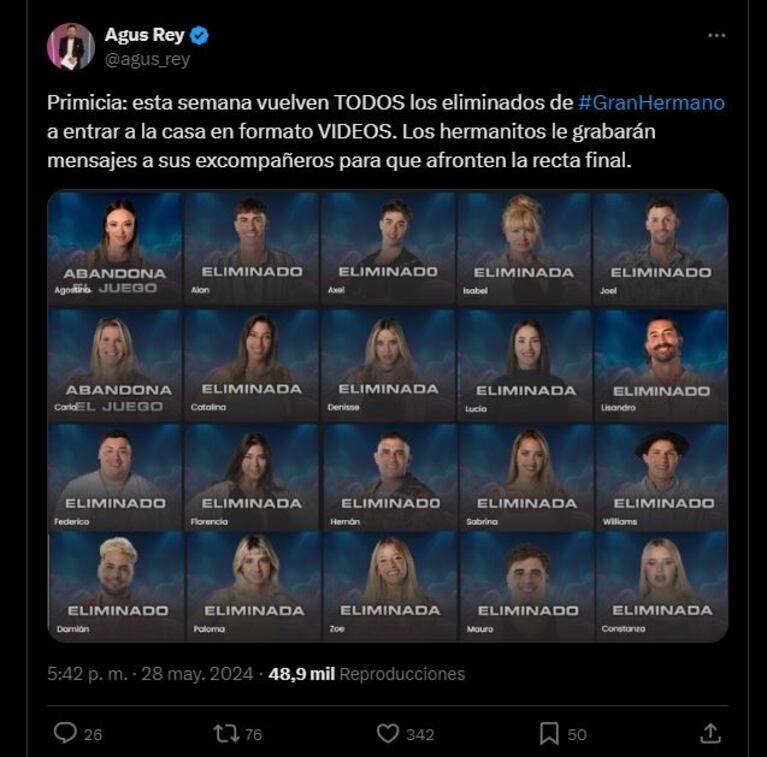Select Lisandro's eliminated photo tile
Image resolution: width=767 pixels, height=757 pixels.
pyautogui.click(x=661, y=365)
